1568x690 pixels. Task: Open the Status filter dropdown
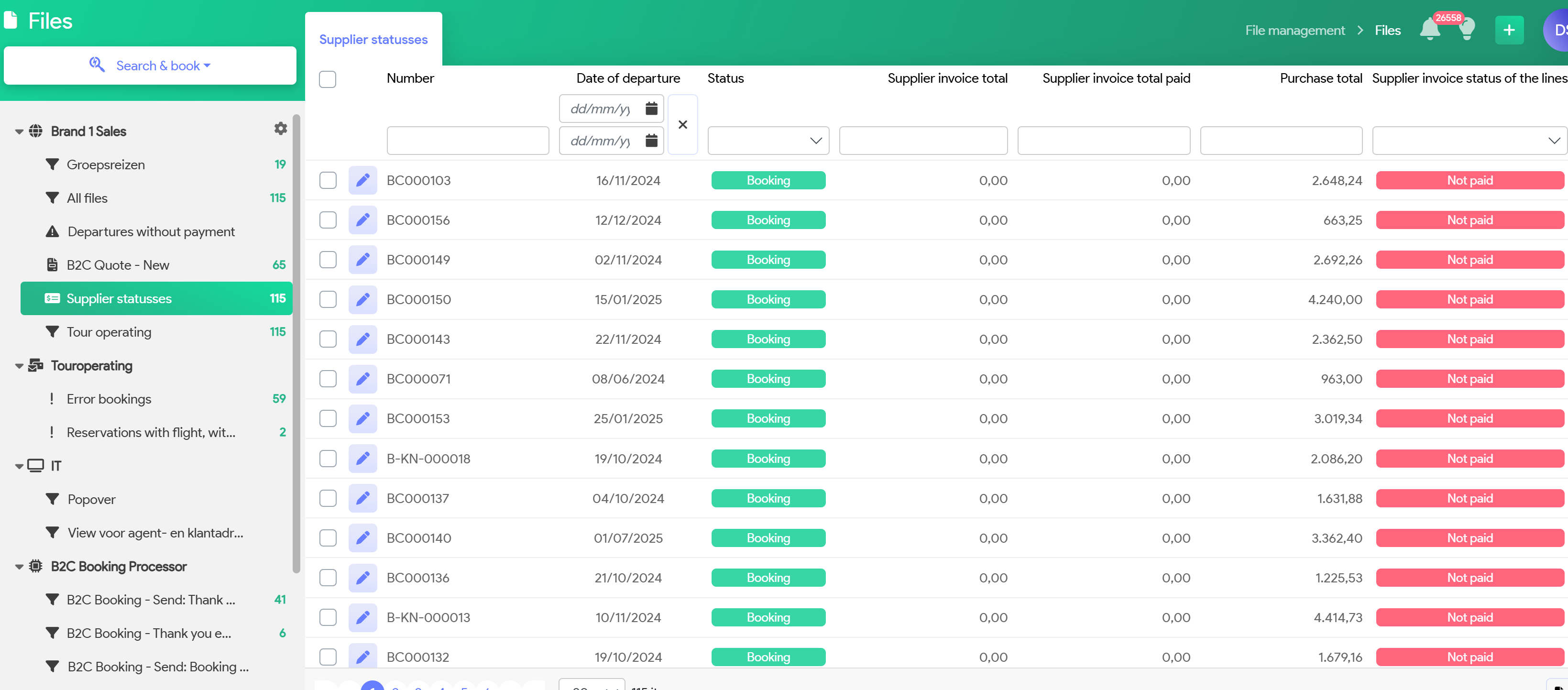coord(768,141)
